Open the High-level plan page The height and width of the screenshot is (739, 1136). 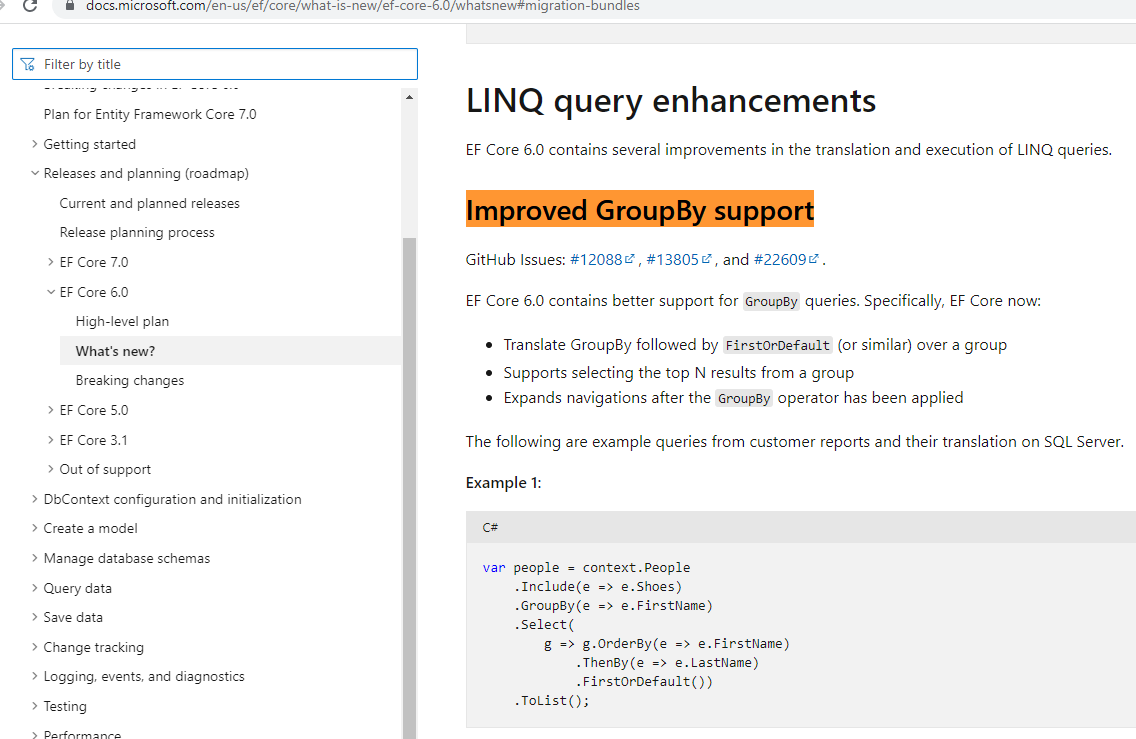pyautogui.click(x=122, y=322)
